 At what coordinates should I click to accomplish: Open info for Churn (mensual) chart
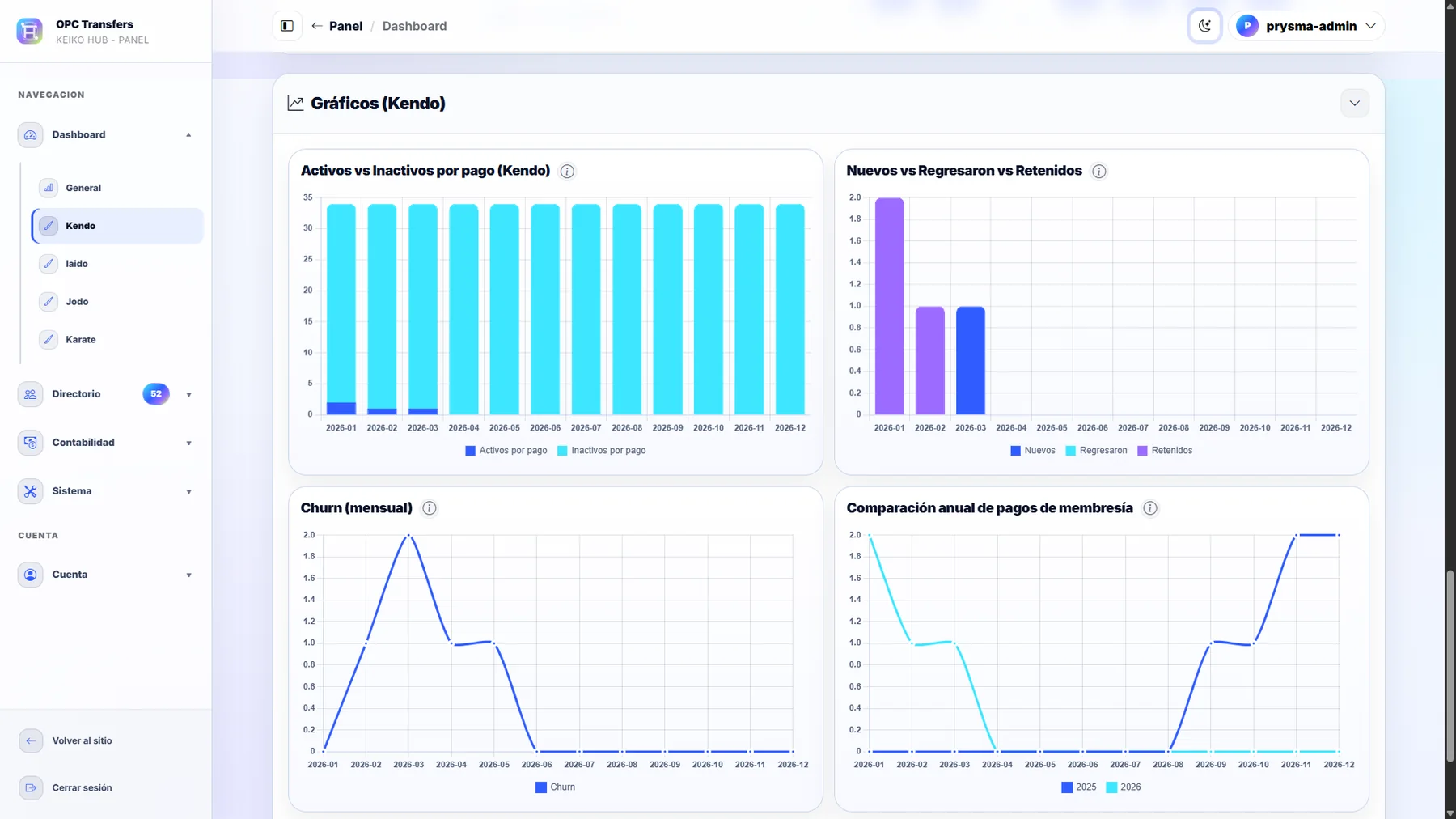430,508
